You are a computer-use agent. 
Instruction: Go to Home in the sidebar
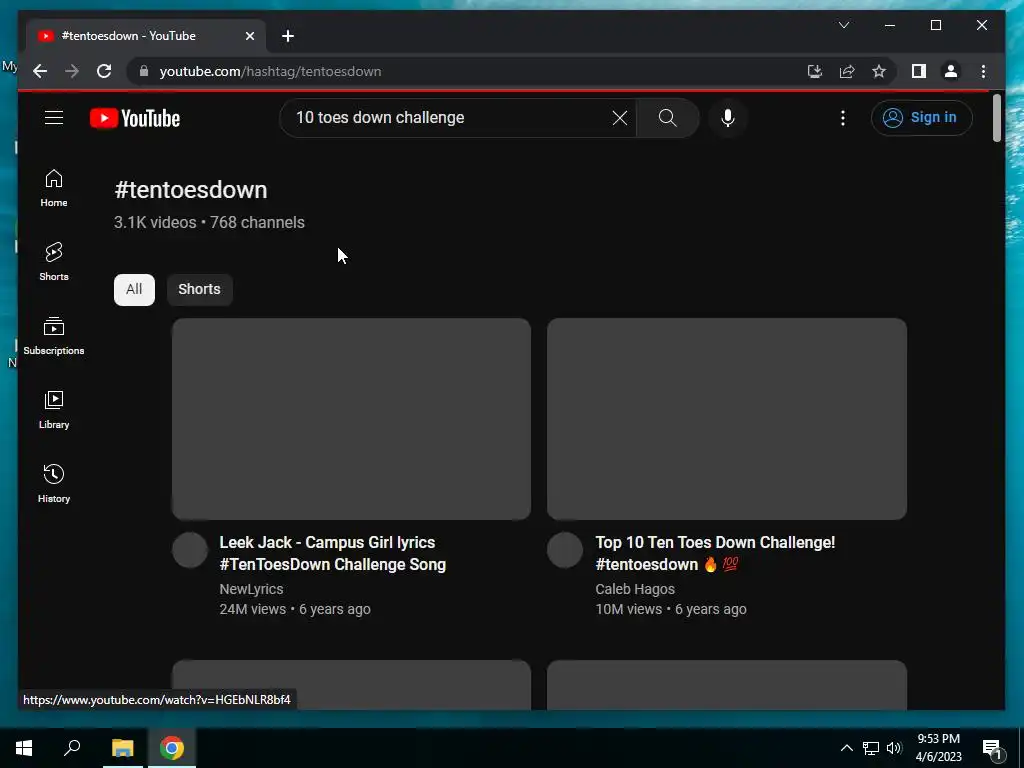[x=54, y=188]
